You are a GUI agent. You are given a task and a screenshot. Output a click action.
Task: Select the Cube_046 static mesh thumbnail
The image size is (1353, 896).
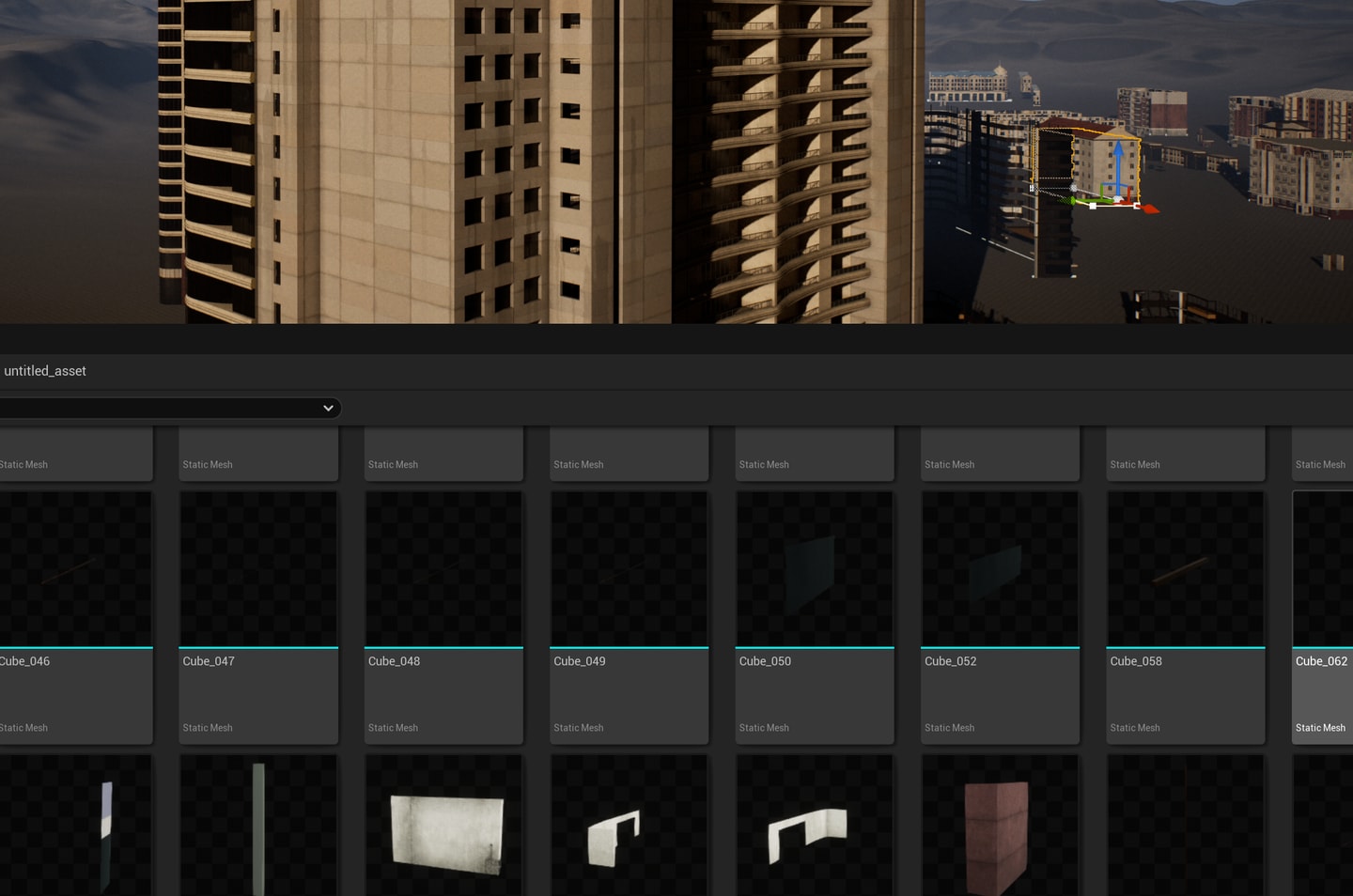(x=75, y=568)
